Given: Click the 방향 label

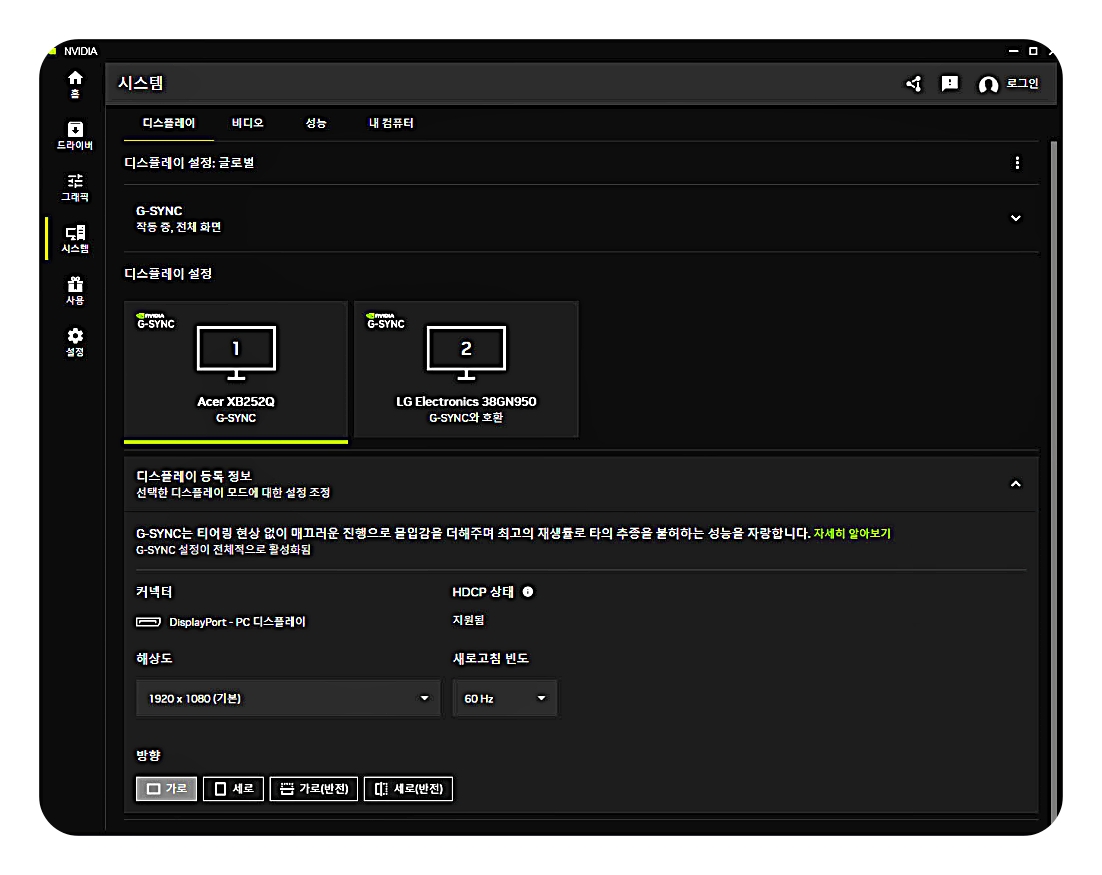Looking at the screenshot, I should (148, 756).
